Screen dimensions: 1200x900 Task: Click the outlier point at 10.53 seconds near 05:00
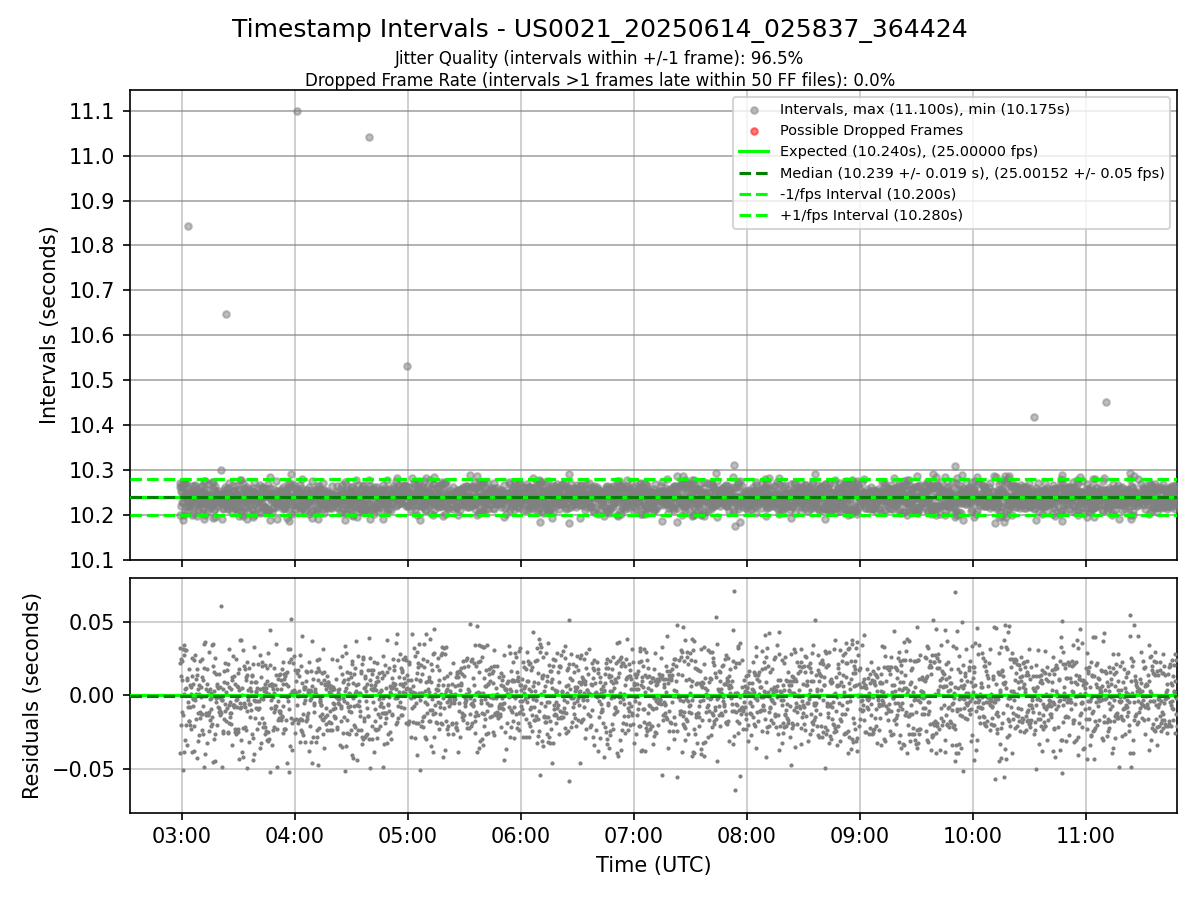407,366
